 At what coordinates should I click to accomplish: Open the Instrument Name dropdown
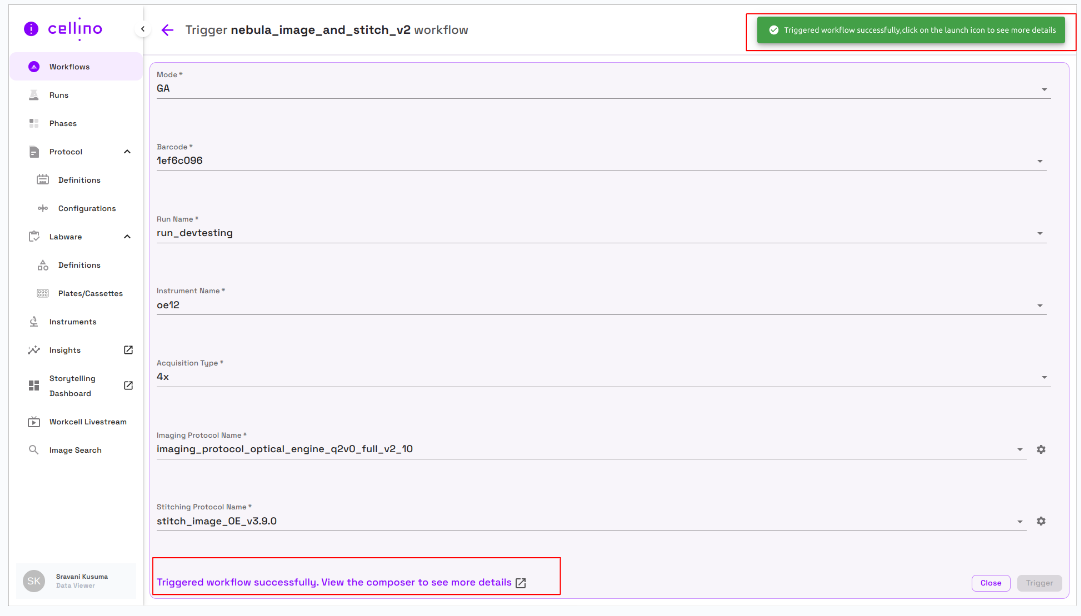tap(1040, 305)
